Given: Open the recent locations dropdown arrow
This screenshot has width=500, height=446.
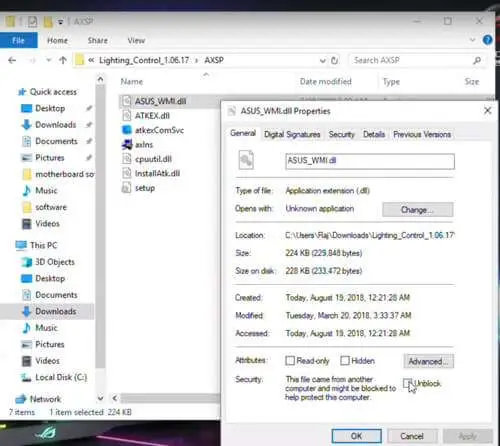Looking at the screenshot, I should 49,60.
